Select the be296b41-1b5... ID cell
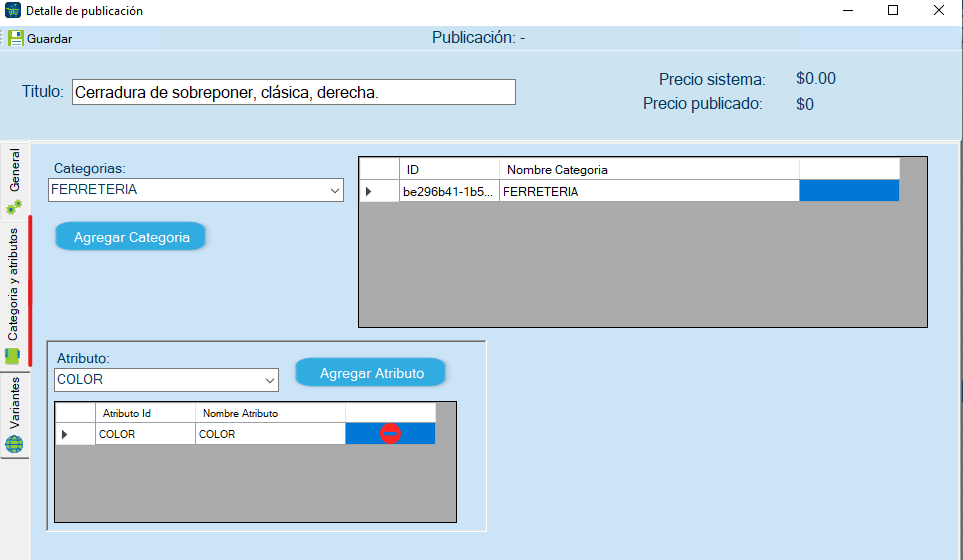The image size is (963, 560). click(450, 191)
